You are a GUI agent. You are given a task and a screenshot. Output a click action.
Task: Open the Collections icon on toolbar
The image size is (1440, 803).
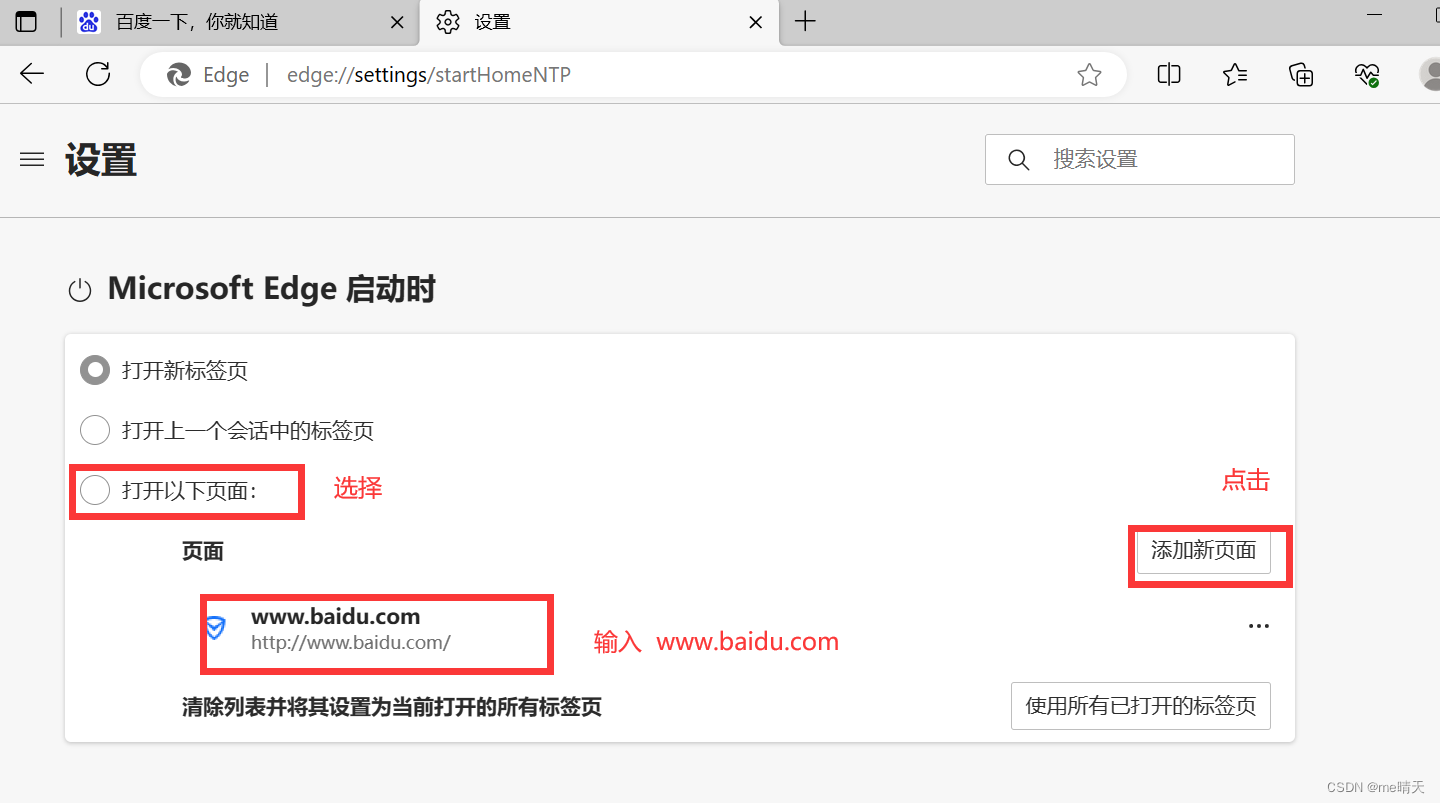[x=1300, y=74]
